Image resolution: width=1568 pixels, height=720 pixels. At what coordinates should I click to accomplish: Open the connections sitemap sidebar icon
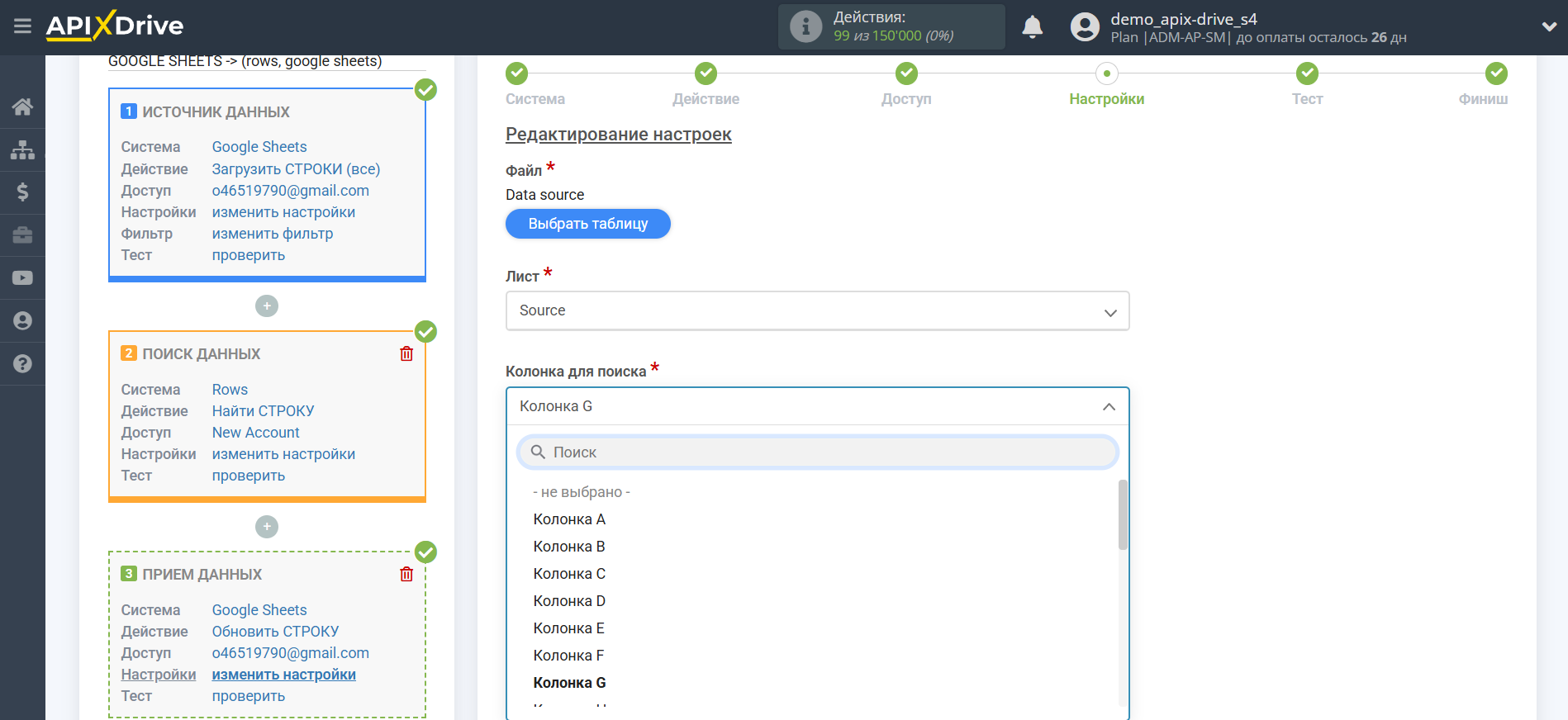[22, 149]
